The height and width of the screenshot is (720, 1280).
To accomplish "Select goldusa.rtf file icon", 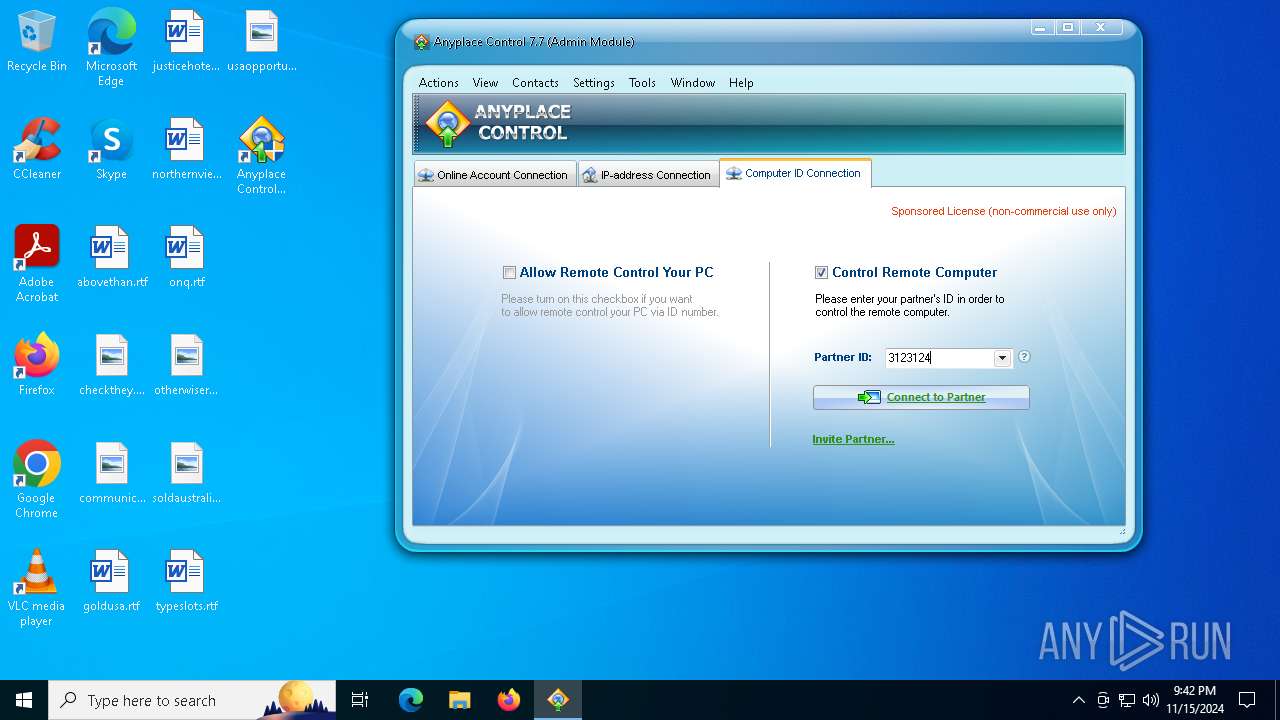I will pyautogui.click(x=111, y=582).
